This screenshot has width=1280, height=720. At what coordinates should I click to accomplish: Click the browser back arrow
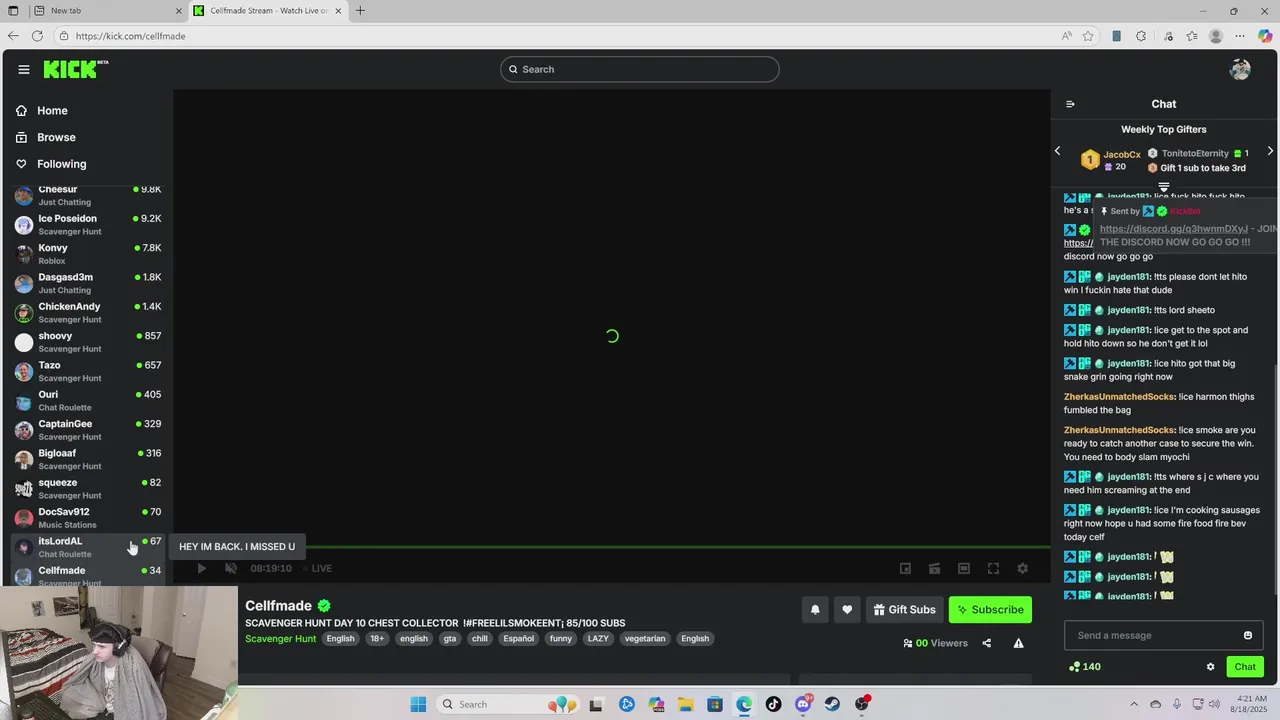point(13,36)
